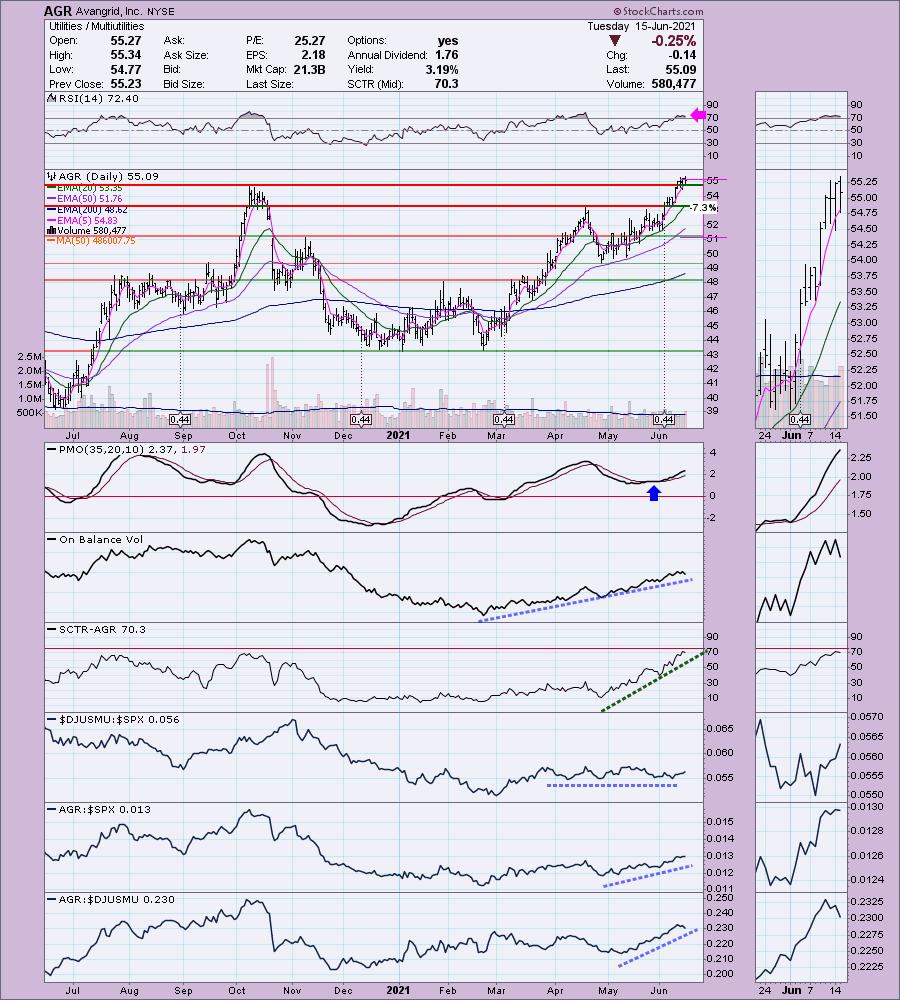Click the 2.5M volume axis label

pyautogui.click(x=30, y=357)
